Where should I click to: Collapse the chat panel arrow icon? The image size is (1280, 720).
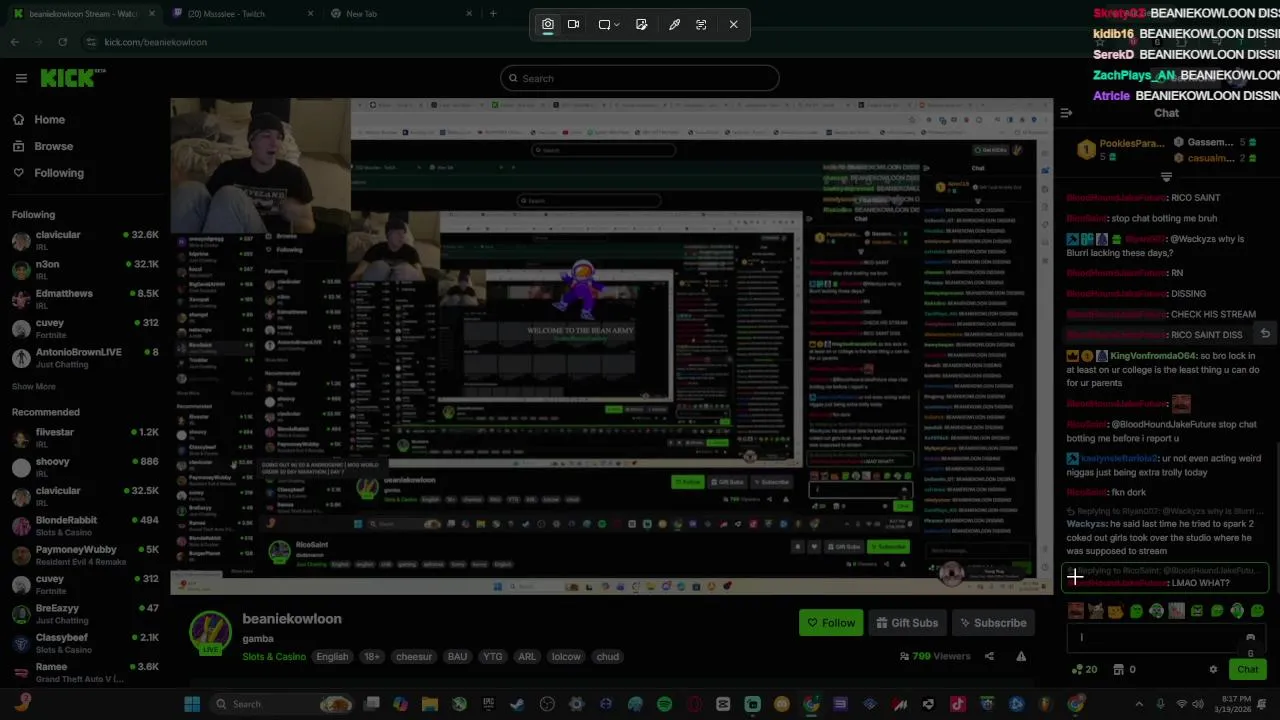[1066, 113]
